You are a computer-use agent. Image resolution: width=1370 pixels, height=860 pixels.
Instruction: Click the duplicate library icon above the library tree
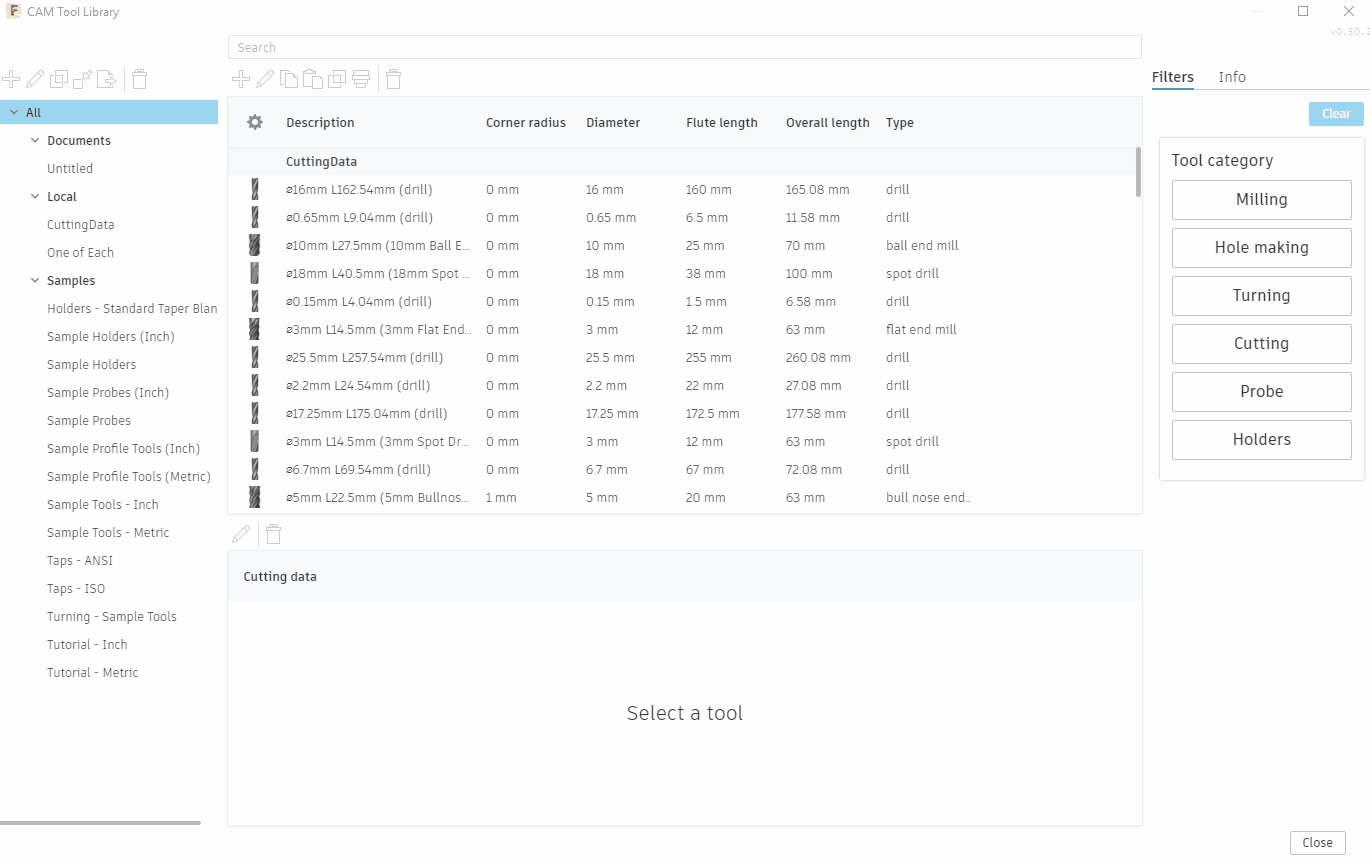click(59, 79)
